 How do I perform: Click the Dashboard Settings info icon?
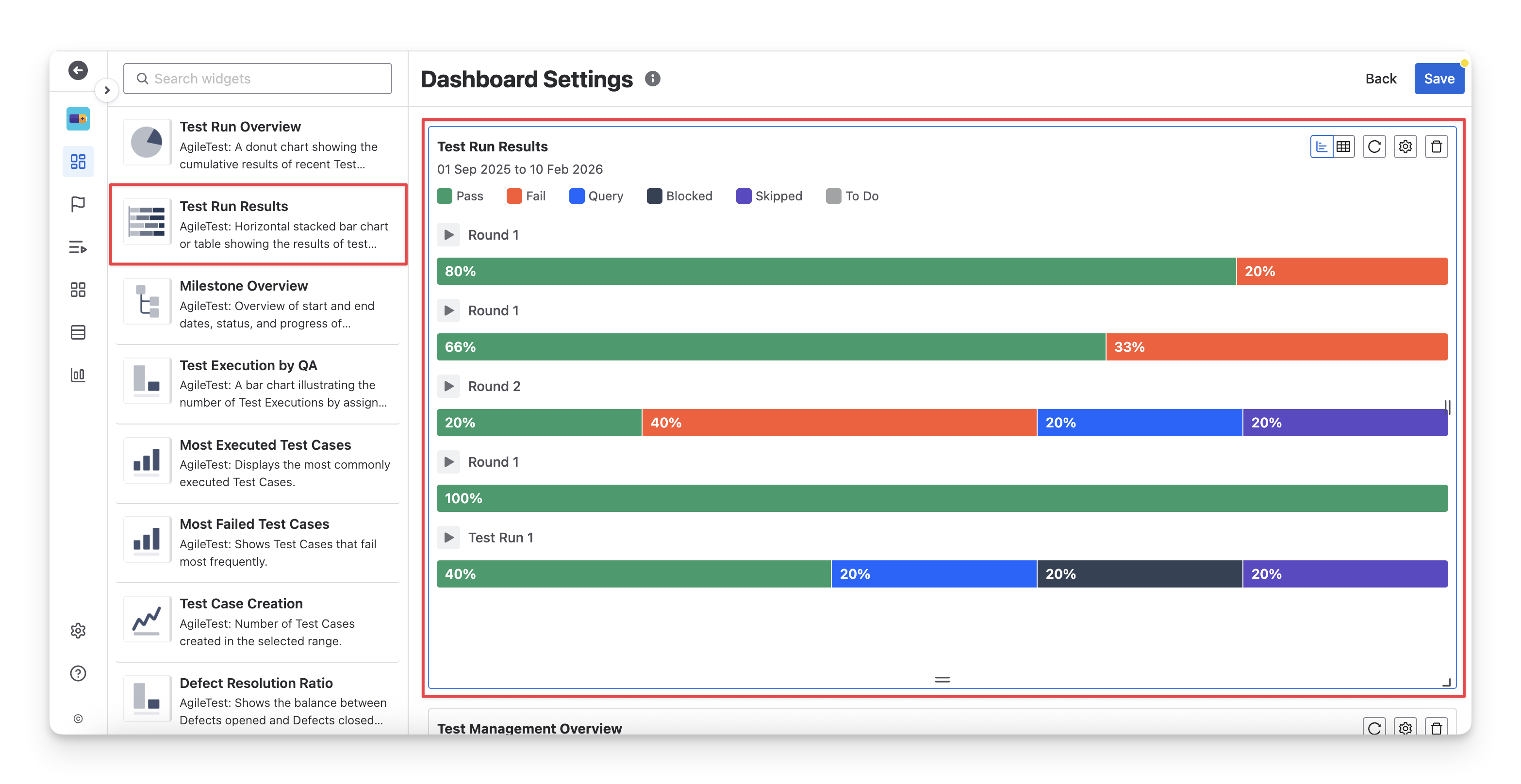coord(652,79)
